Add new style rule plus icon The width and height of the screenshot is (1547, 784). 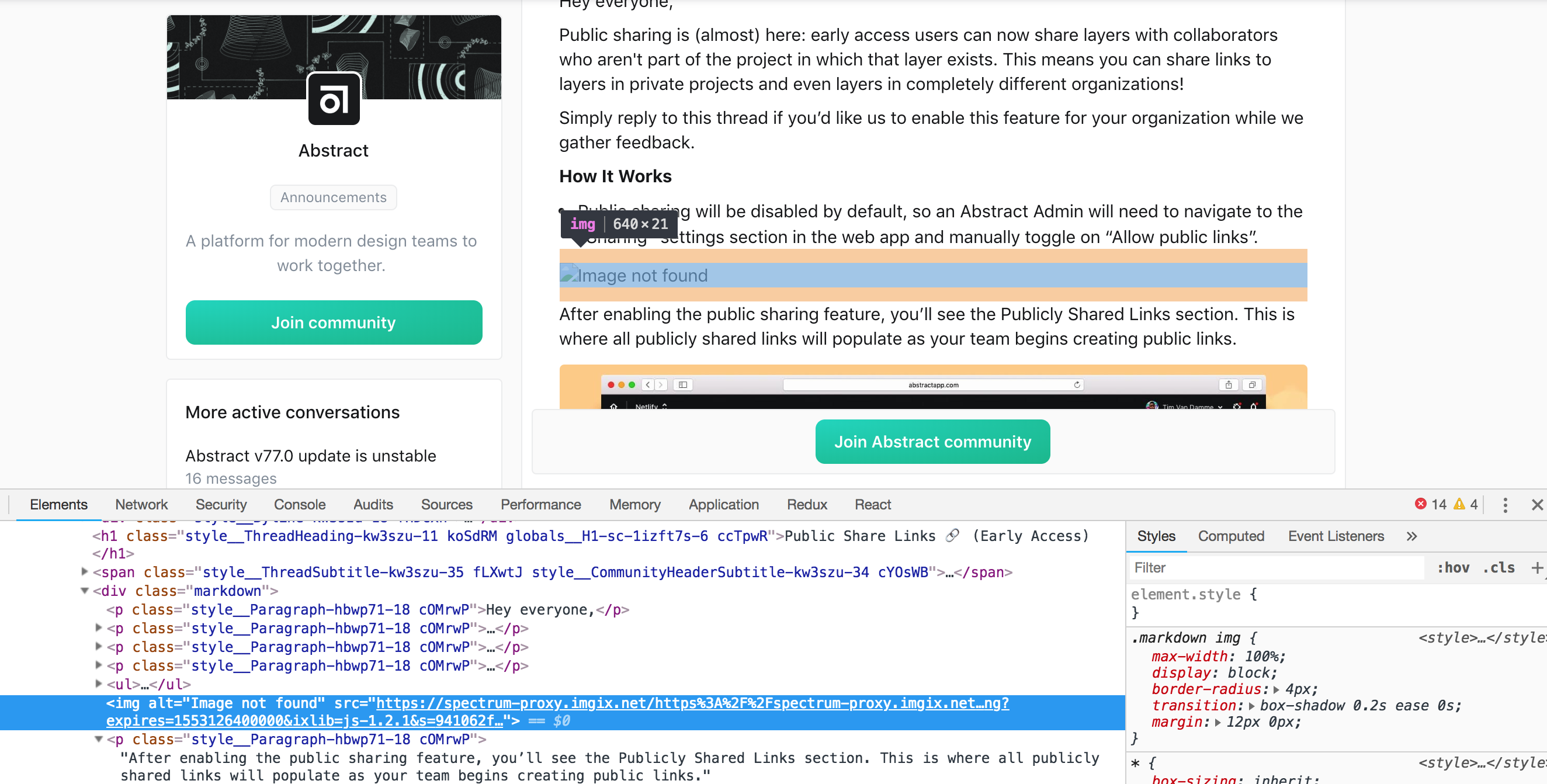(1536, 568)
